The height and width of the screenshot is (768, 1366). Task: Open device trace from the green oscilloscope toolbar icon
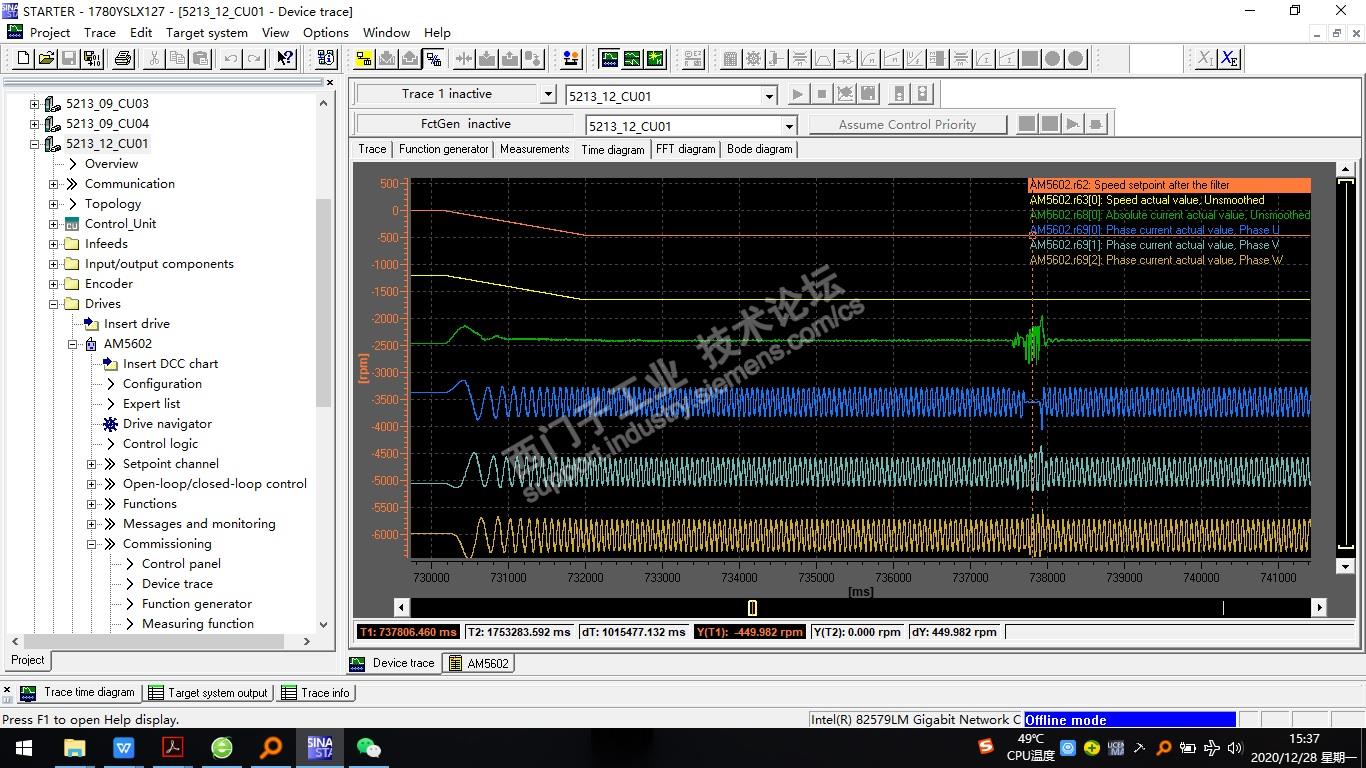pos(609,59)
